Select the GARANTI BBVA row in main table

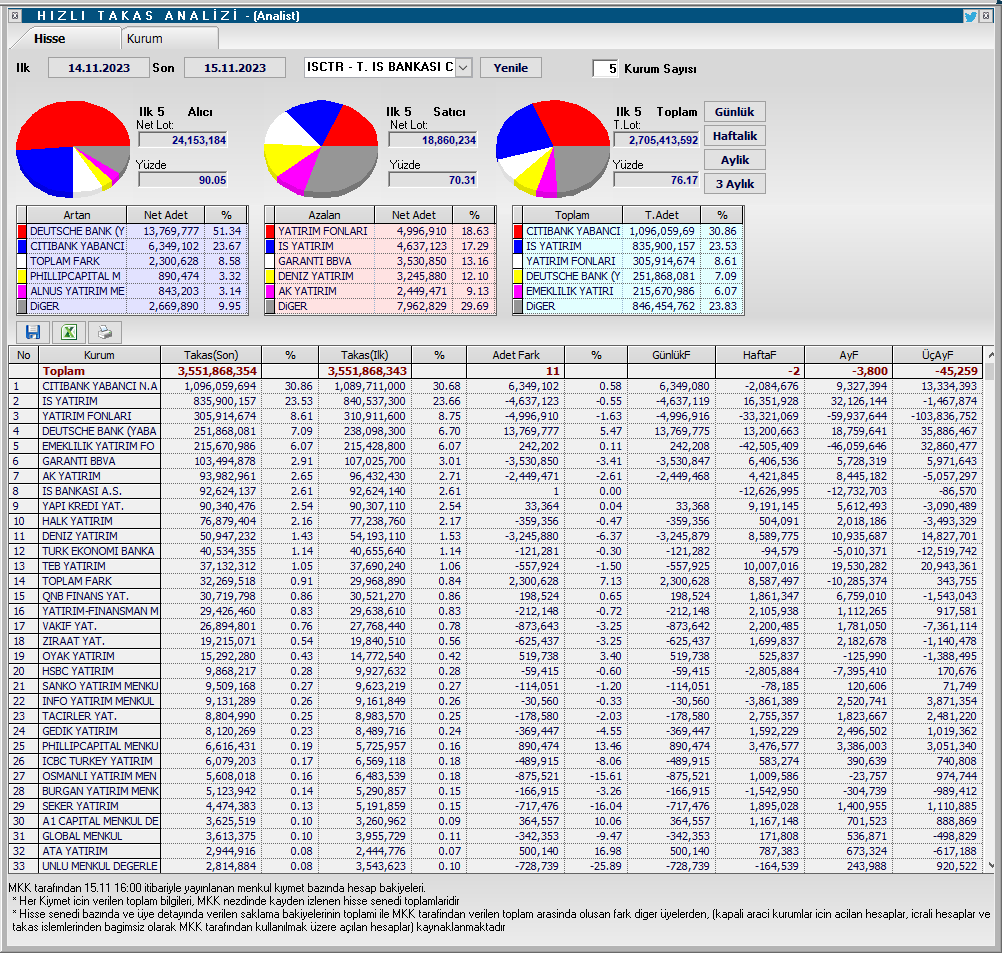pyautogui.click(x=495, y=461)
